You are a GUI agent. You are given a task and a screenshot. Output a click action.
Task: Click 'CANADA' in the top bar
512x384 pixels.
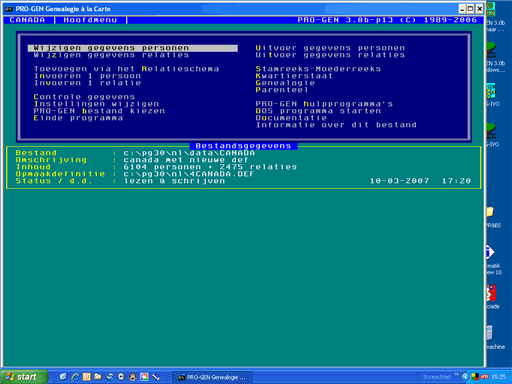click(x=27, y=20)
